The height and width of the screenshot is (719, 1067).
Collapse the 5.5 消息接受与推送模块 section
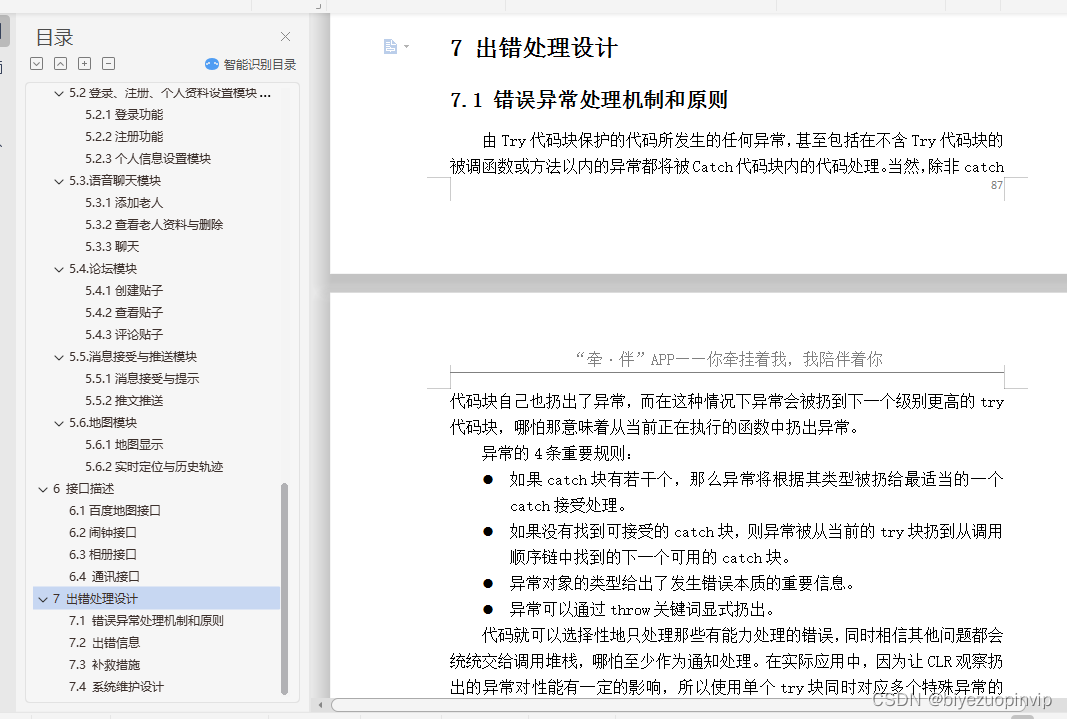[x=59, y=357]
